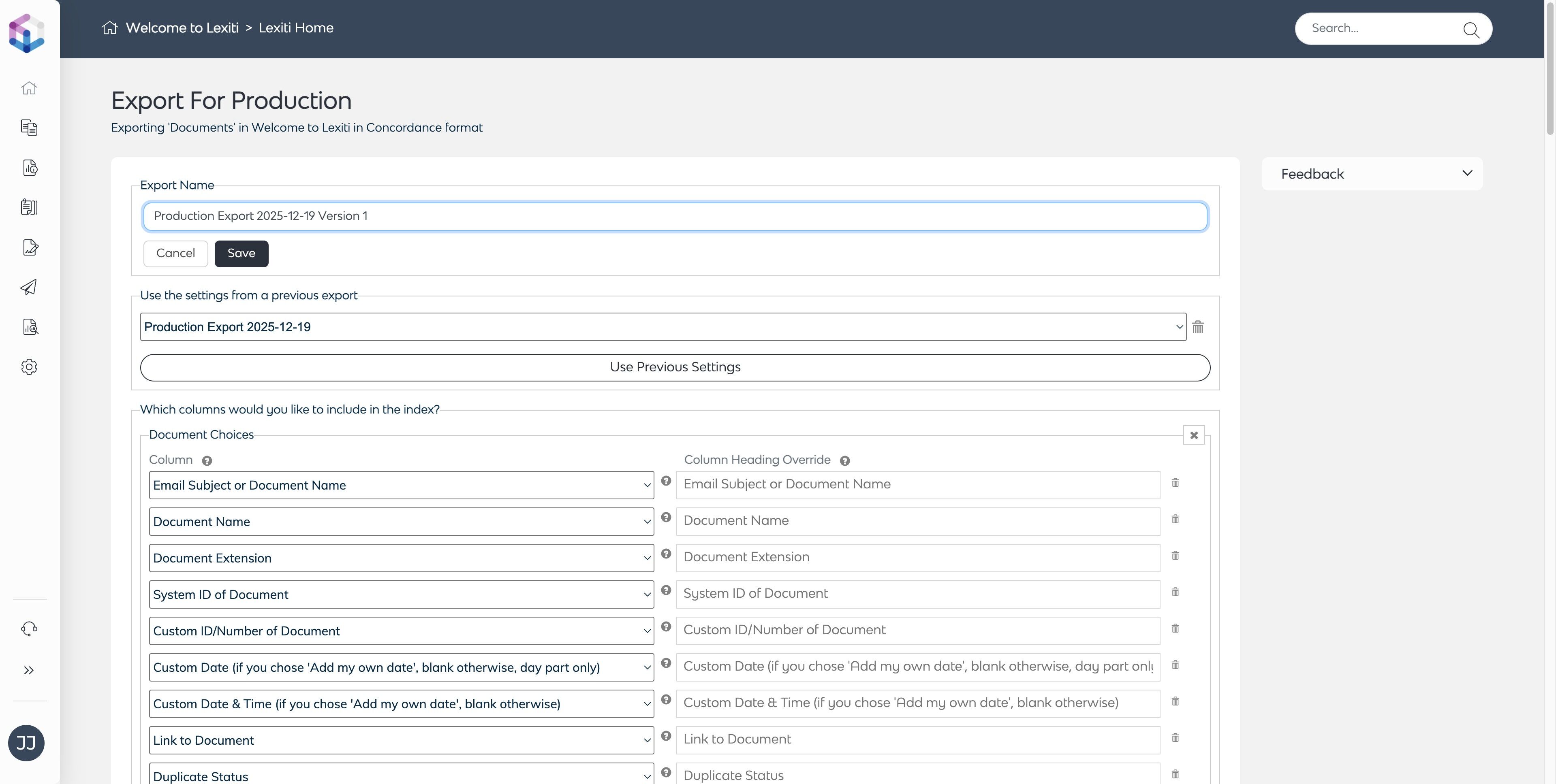Remove the Document Name column row
The height and width of the screenshot is (784, 1556).
(1175, 519)
